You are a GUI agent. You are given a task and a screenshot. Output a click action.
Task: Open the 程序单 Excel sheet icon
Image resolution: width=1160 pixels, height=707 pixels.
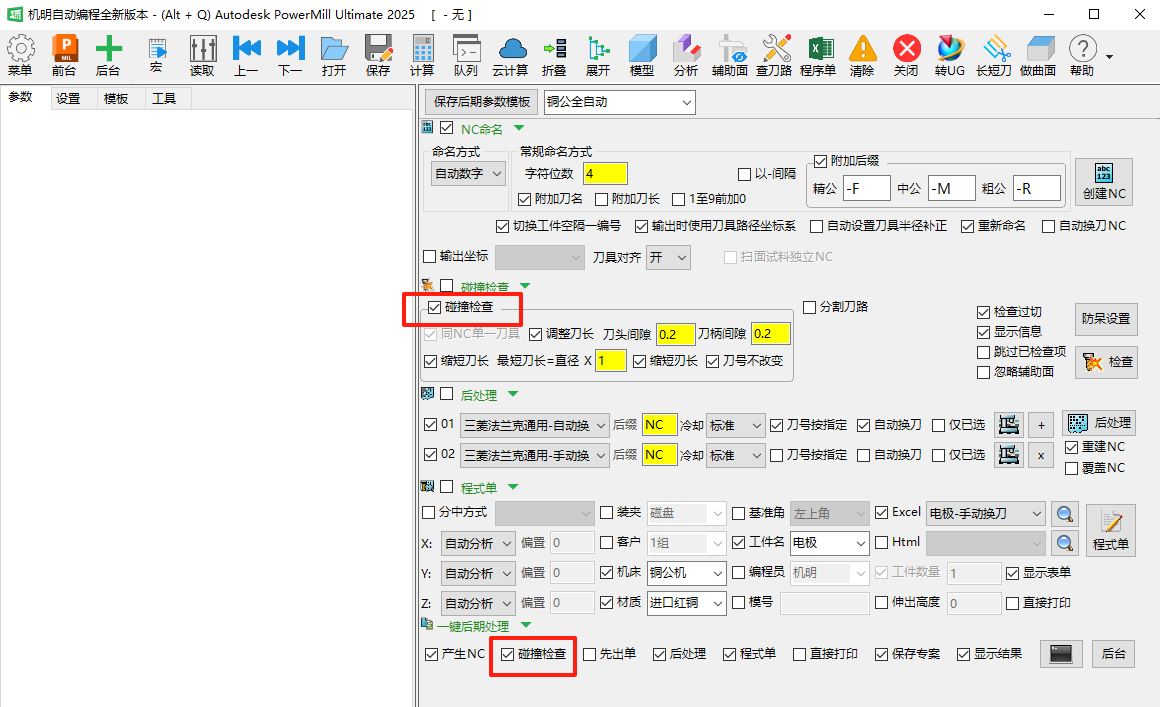pyautogui.click(x=818, y=54)
